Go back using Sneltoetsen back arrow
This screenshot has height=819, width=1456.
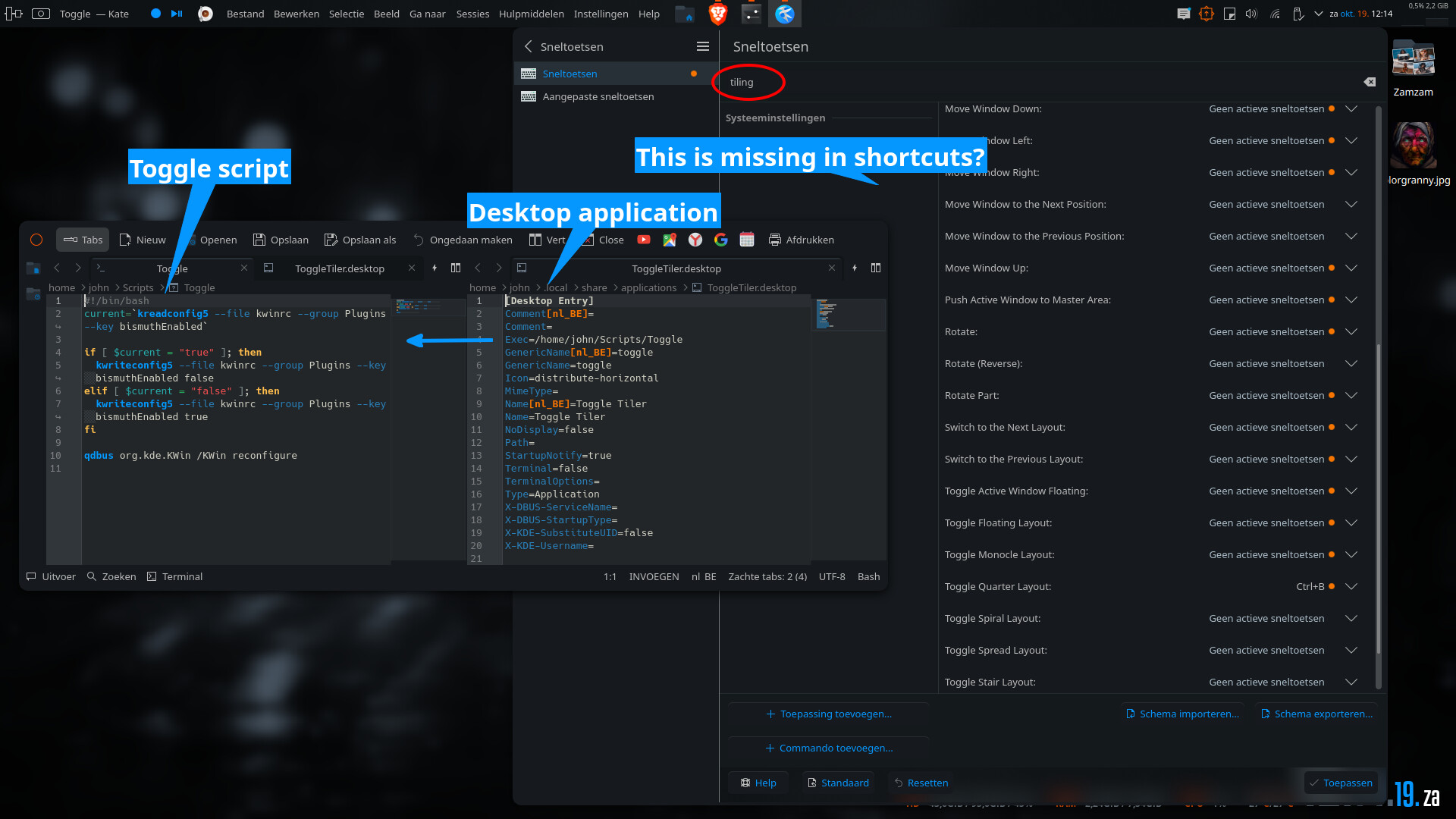click(529, 46)
